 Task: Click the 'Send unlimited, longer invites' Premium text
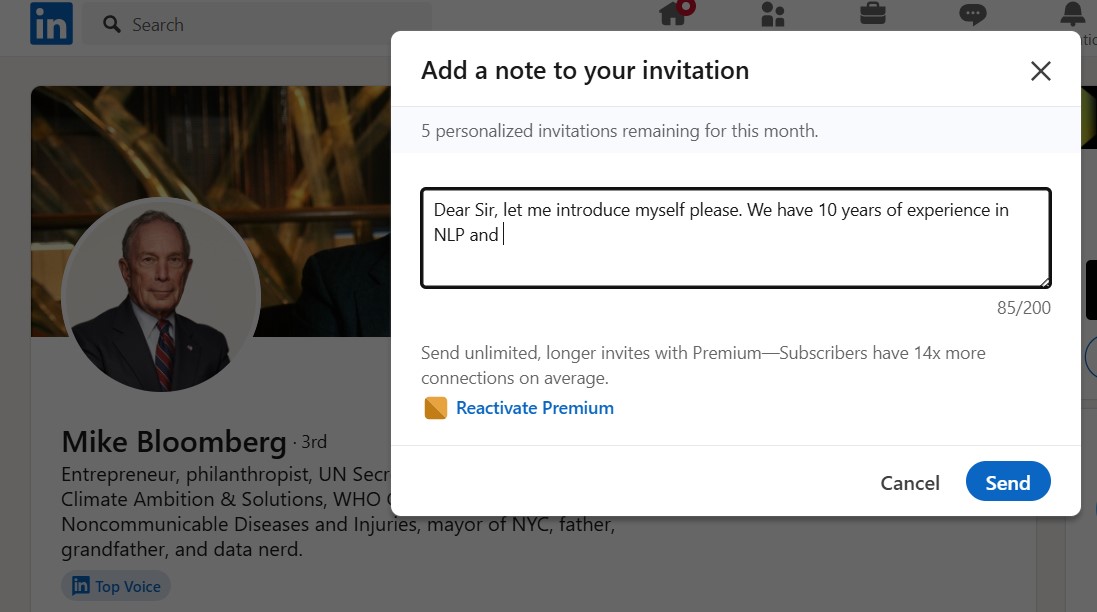[702, 365]
